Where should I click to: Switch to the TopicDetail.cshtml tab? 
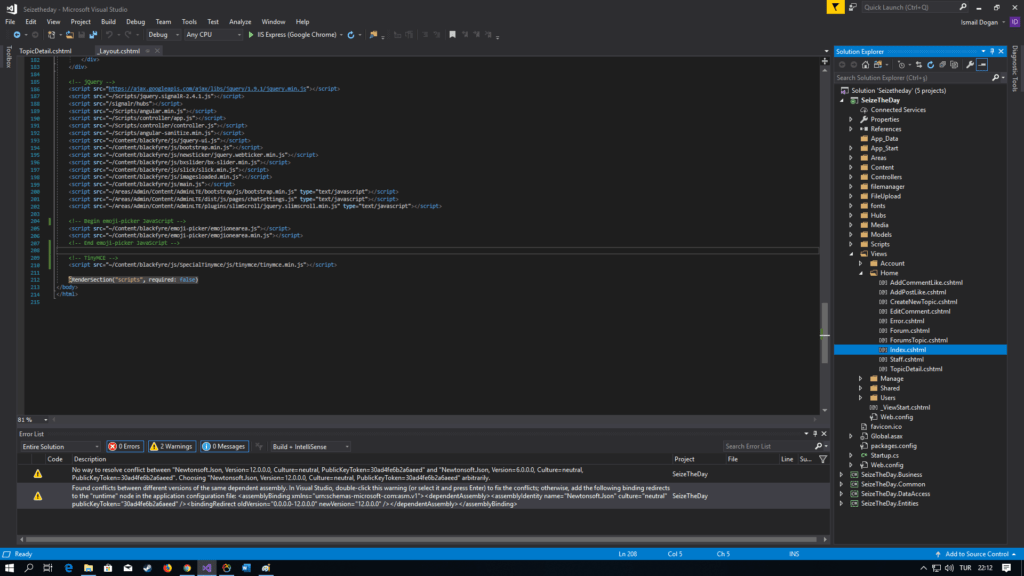[x=45, y=51]
